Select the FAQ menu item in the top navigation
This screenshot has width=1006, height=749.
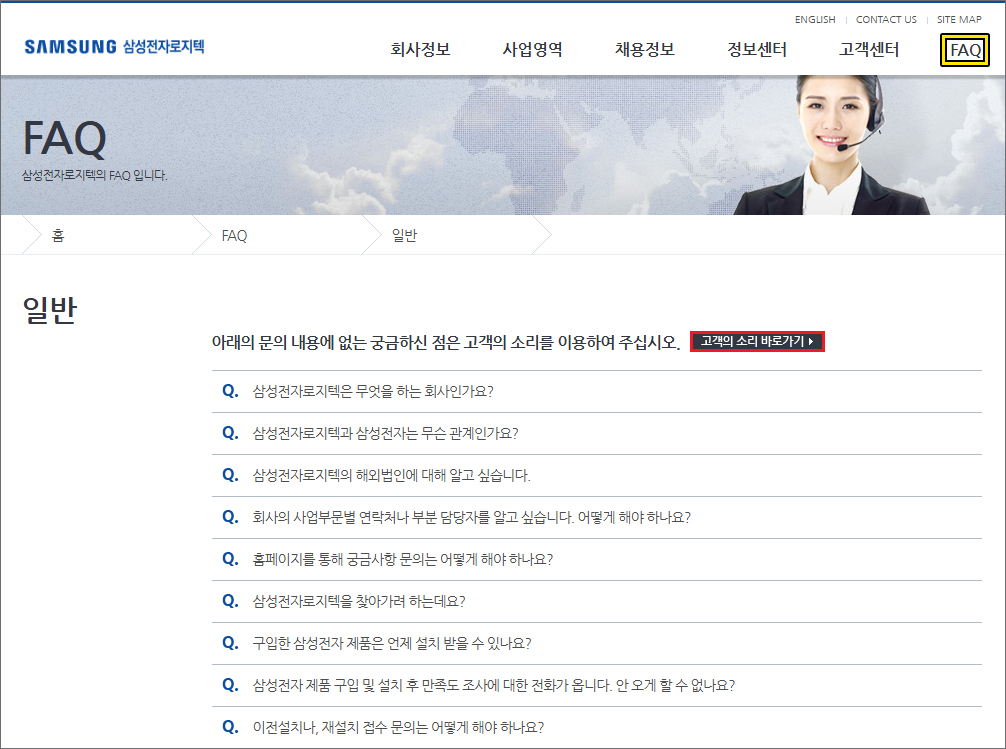point(965,50)
